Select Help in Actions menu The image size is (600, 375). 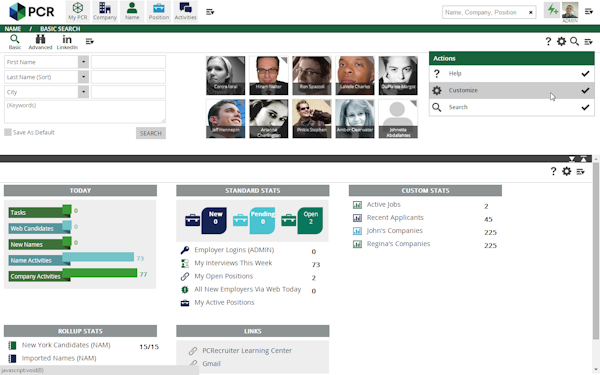coord(512,73)
